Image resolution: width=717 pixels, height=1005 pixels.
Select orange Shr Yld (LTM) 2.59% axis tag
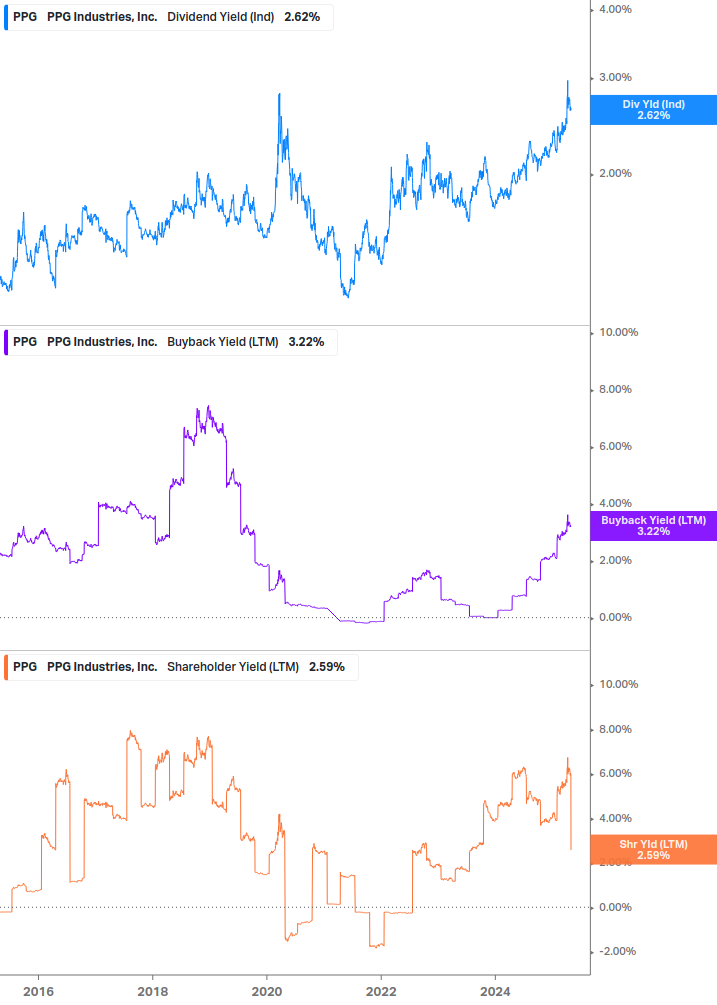coord(654,849)
